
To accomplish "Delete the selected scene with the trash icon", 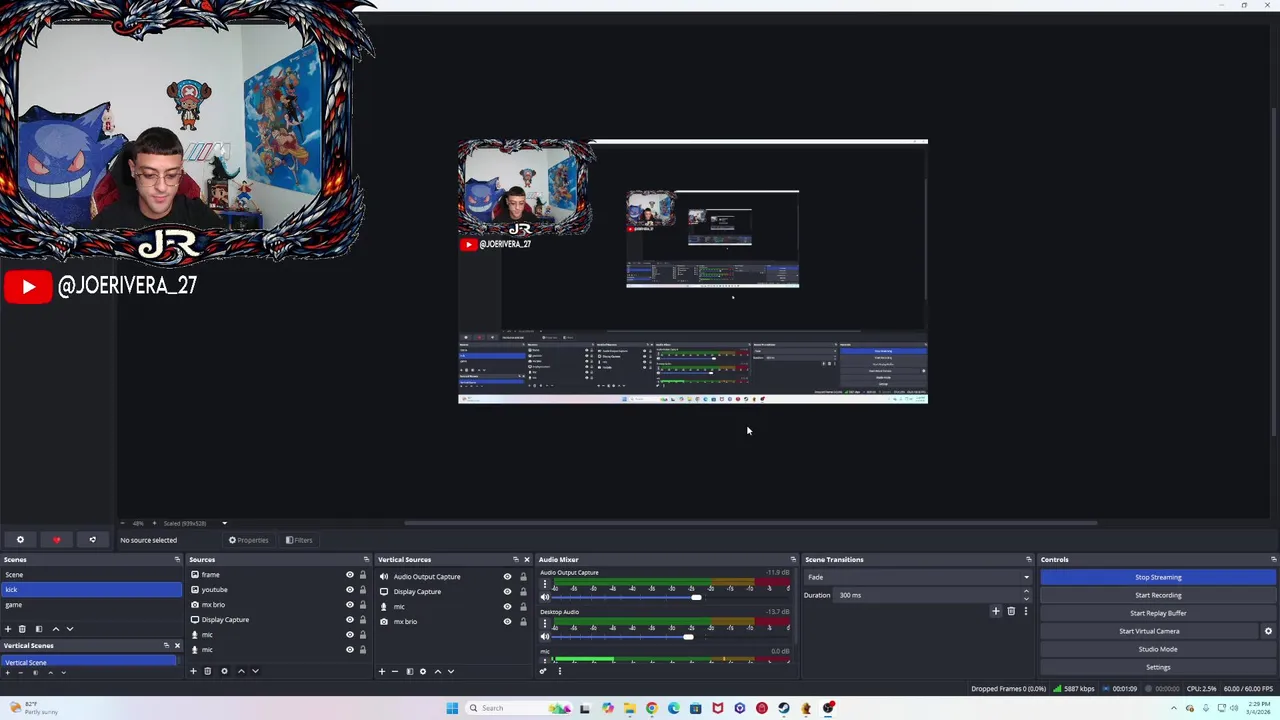I will click(22, 629).
